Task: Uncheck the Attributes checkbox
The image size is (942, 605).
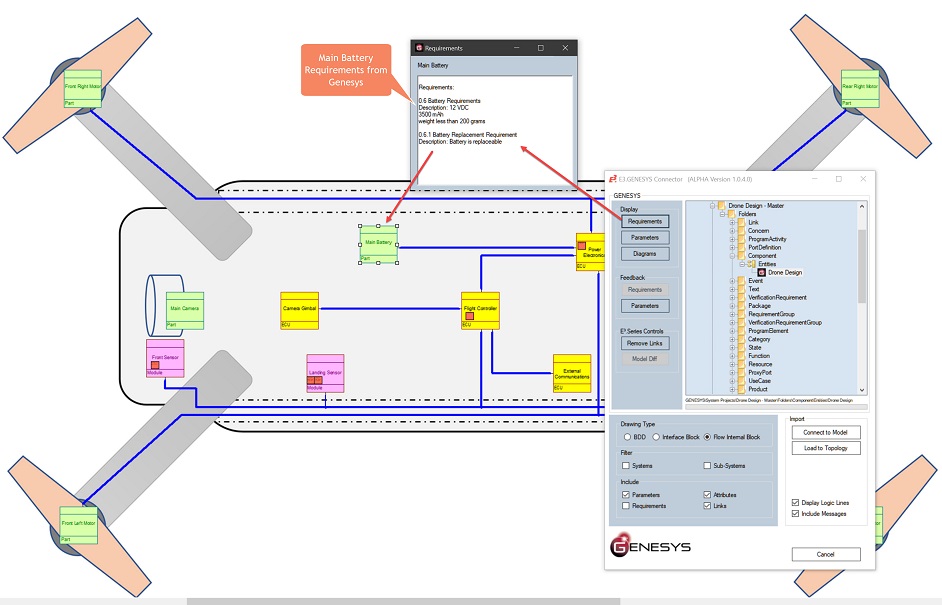Action: [707, 494]
